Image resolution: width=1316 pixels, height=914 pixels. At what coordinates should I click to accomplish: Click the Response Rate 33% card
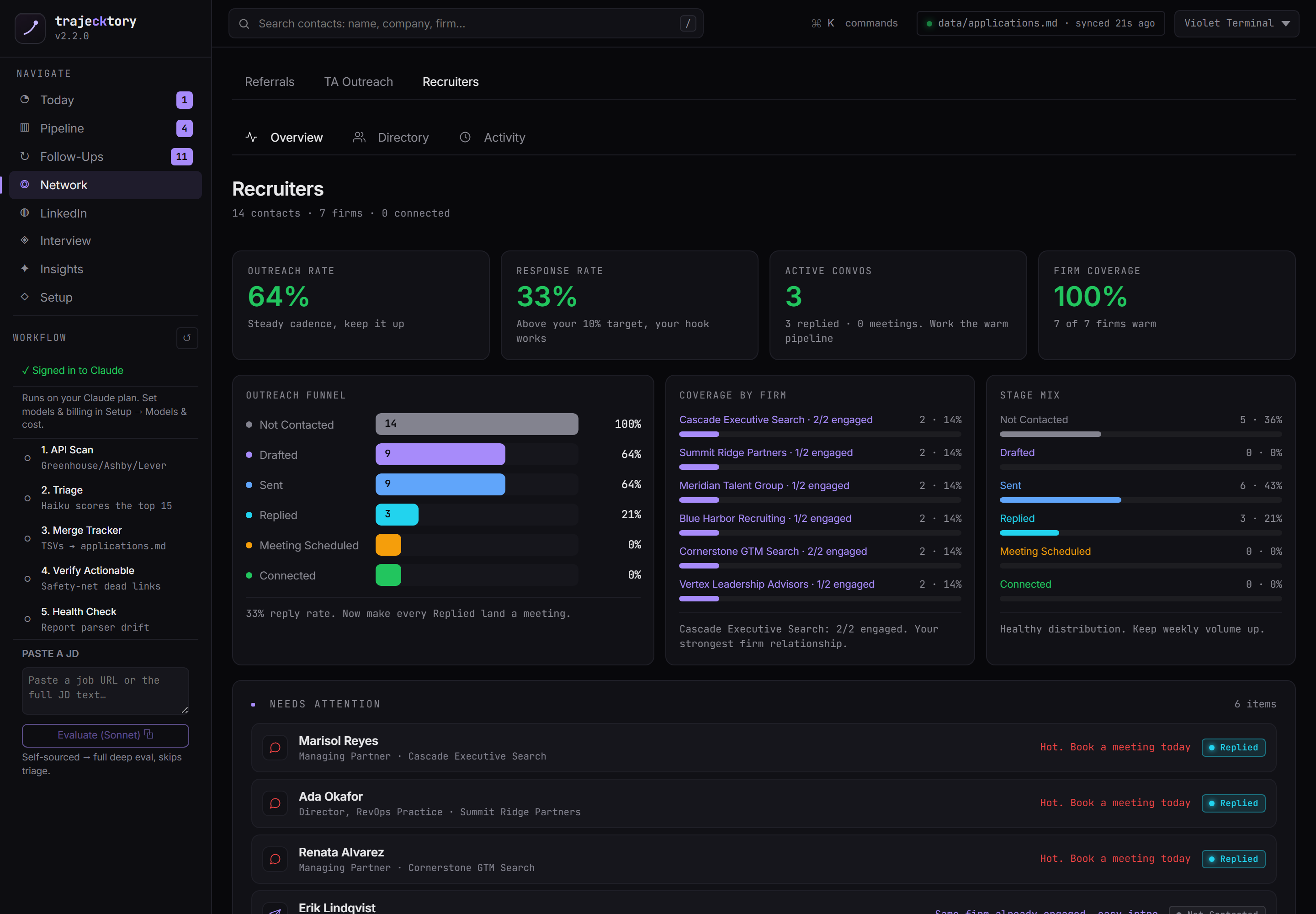pyautogui.click(x=629, y=305)
